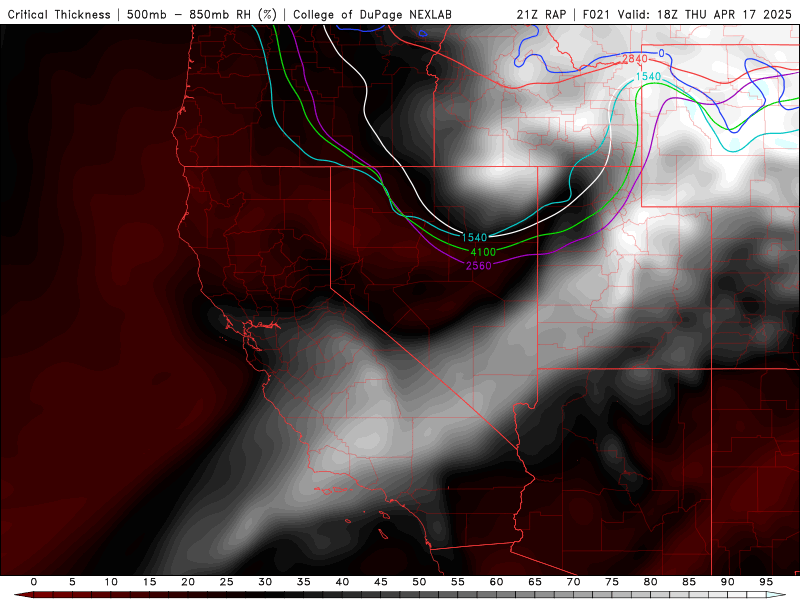Click the "35" value on the color scale
Viewport: 800px width, 600px height.
(x=304, y=582)
